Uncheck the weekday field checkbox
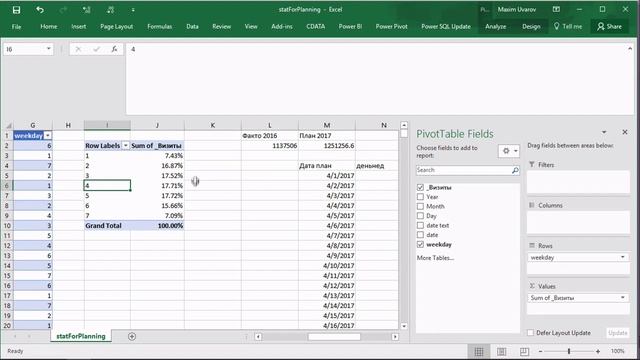The width and height of the screenshot is (640, 360). [x=420, y=244]
